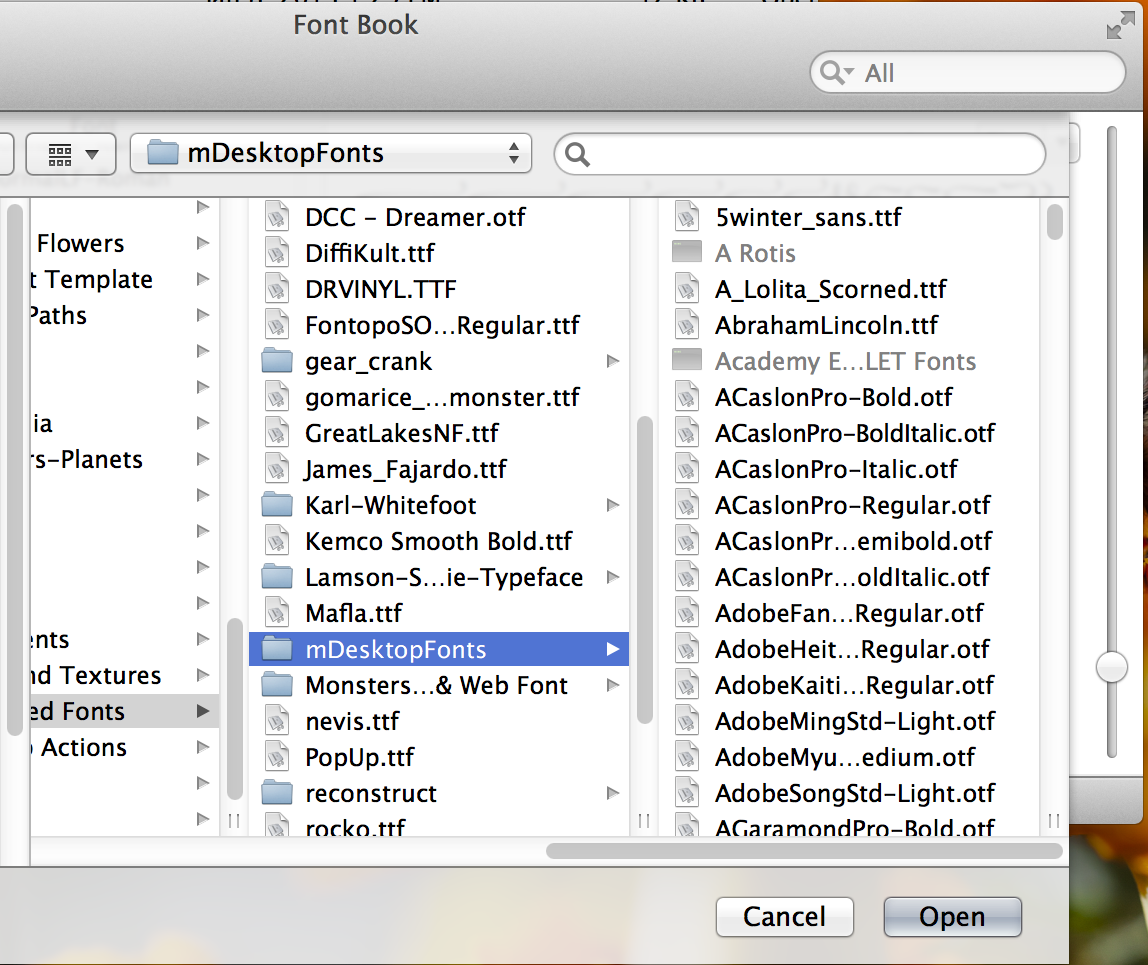Screen dimensions: 1148x965
Task: Click the Lamson-S...ie-Typeface folder icon
Action: (277, 577)
